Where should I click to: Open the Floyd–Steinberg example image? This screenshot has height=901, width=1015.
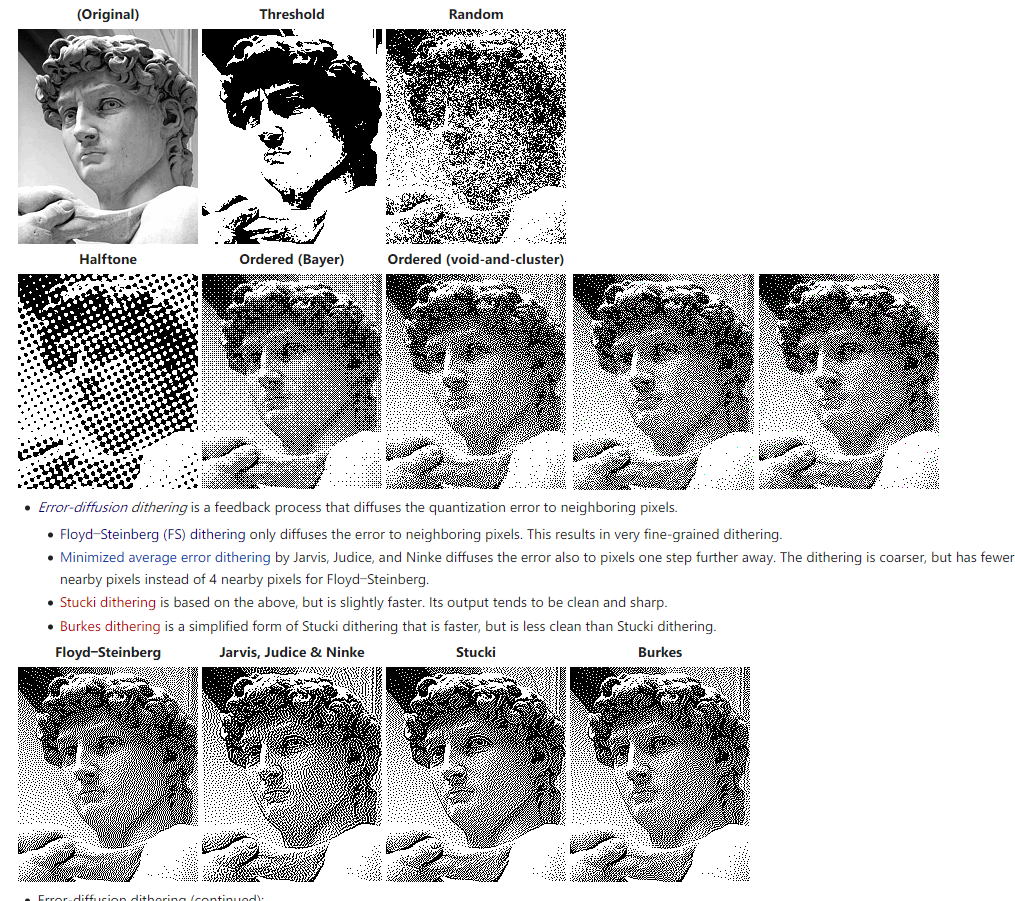pos(107,774)
